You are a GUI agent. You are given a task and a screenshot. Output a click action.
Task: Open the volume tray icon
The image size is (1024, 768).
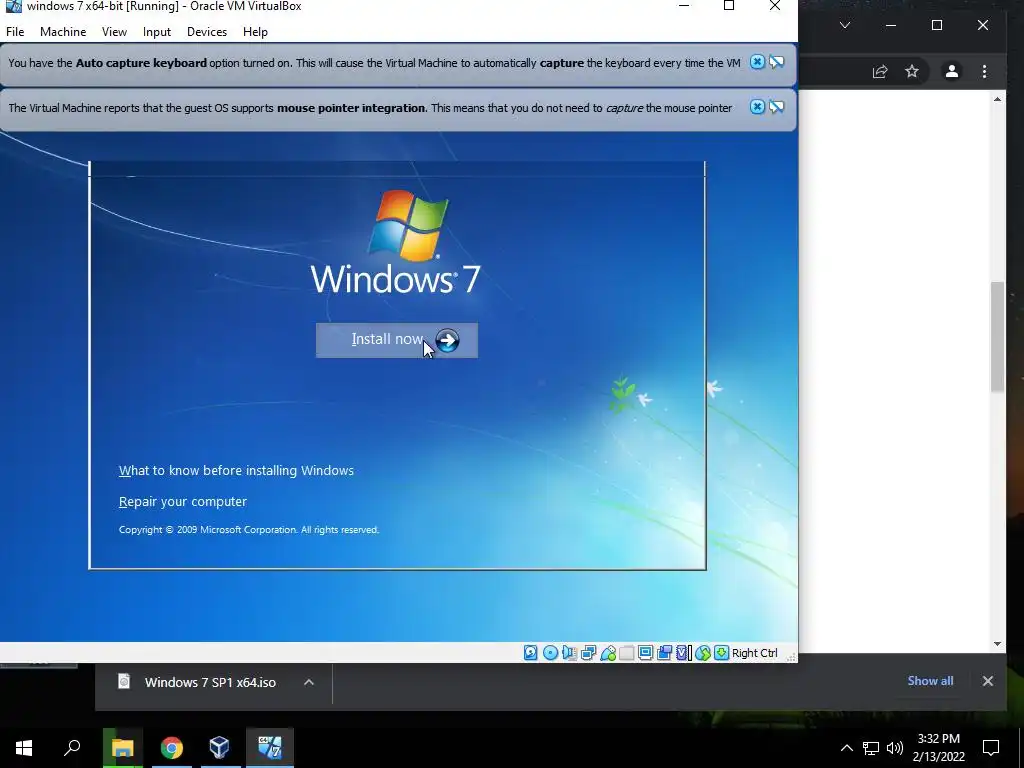point(895,748)
